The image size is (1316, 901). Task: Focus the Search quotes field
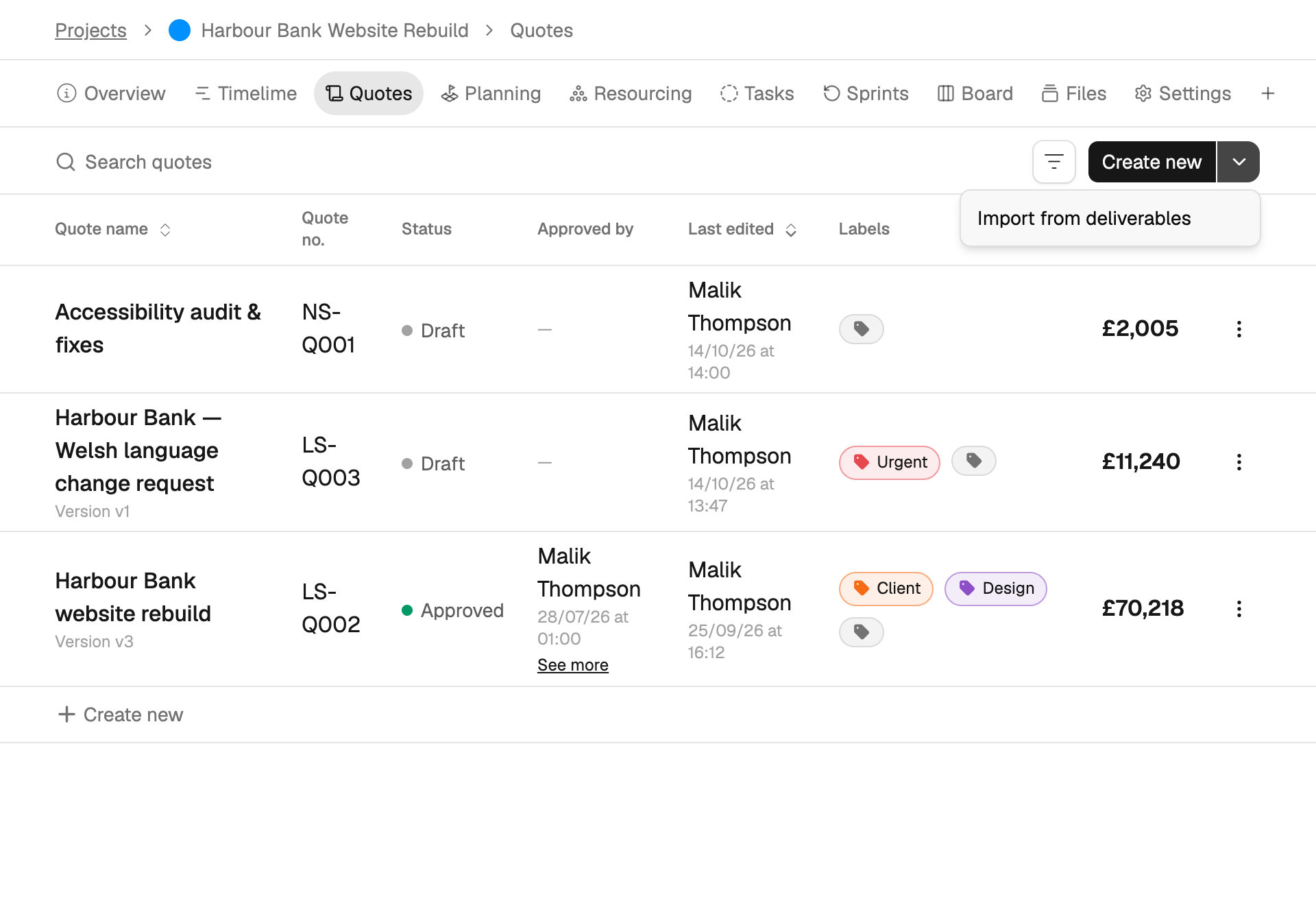click(x=148, y=162)
